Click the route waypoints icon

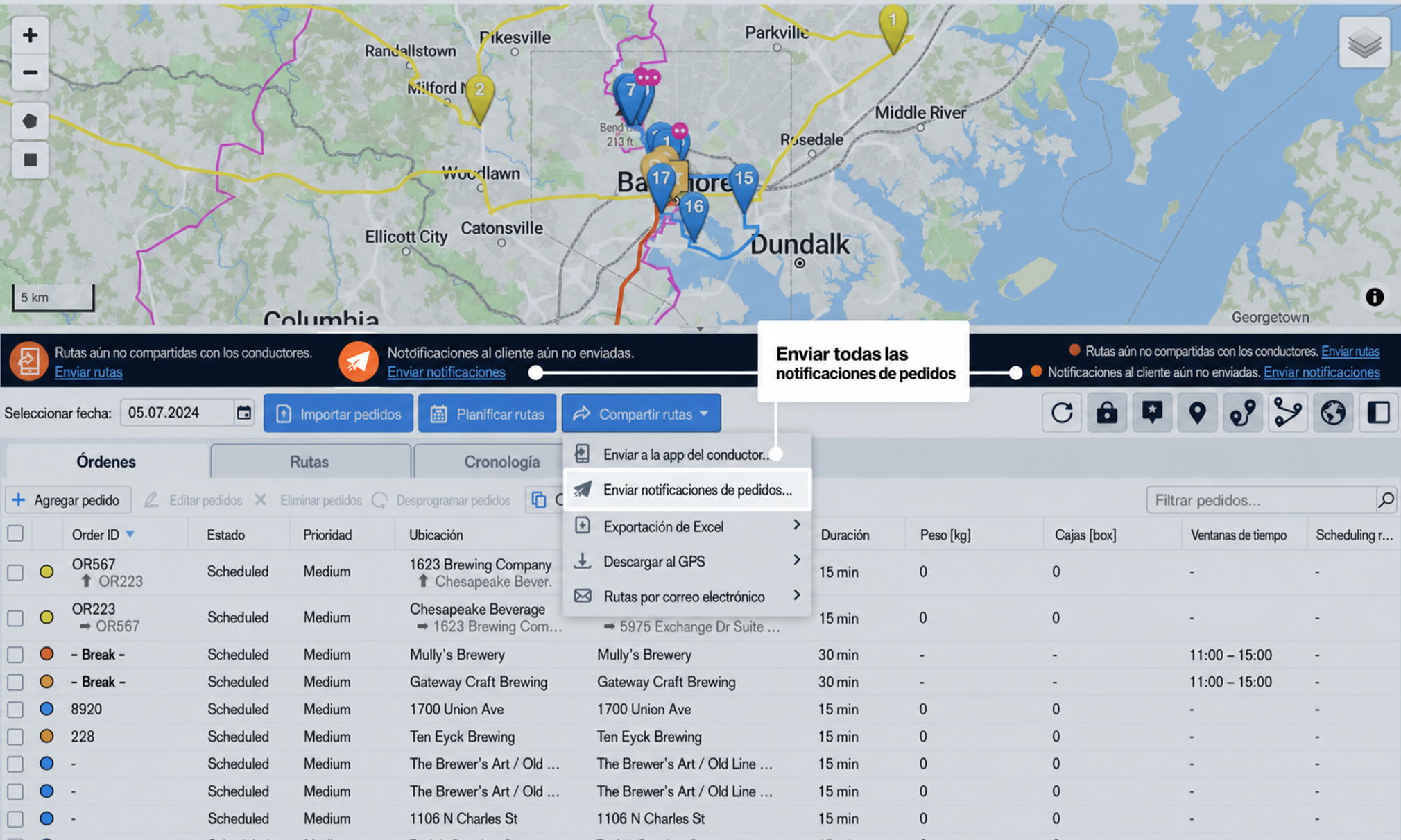[1242, 413]
